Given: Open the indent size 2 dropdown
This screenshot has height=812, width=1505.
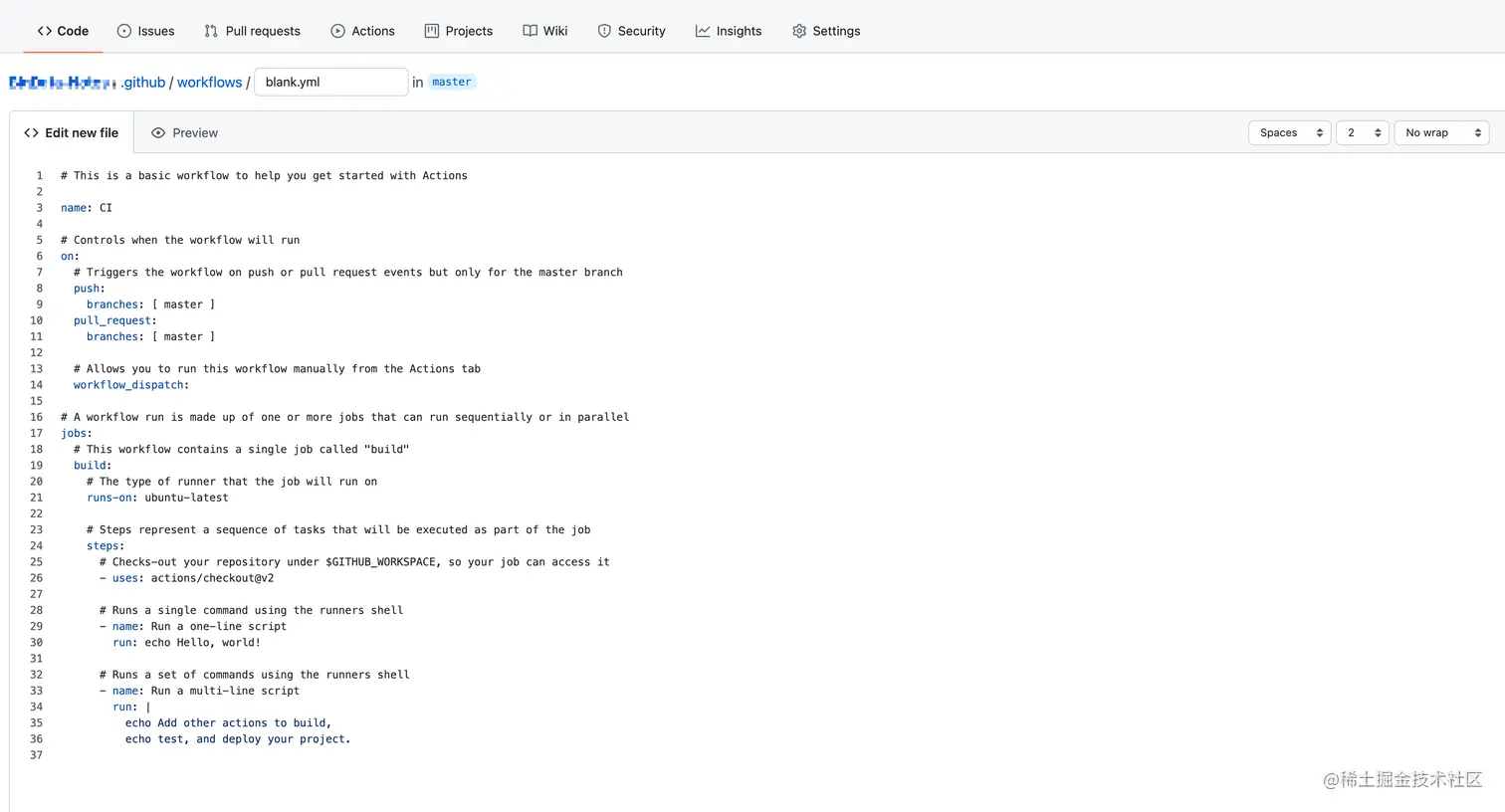Looking at the screenshot, I should 1363,132.
